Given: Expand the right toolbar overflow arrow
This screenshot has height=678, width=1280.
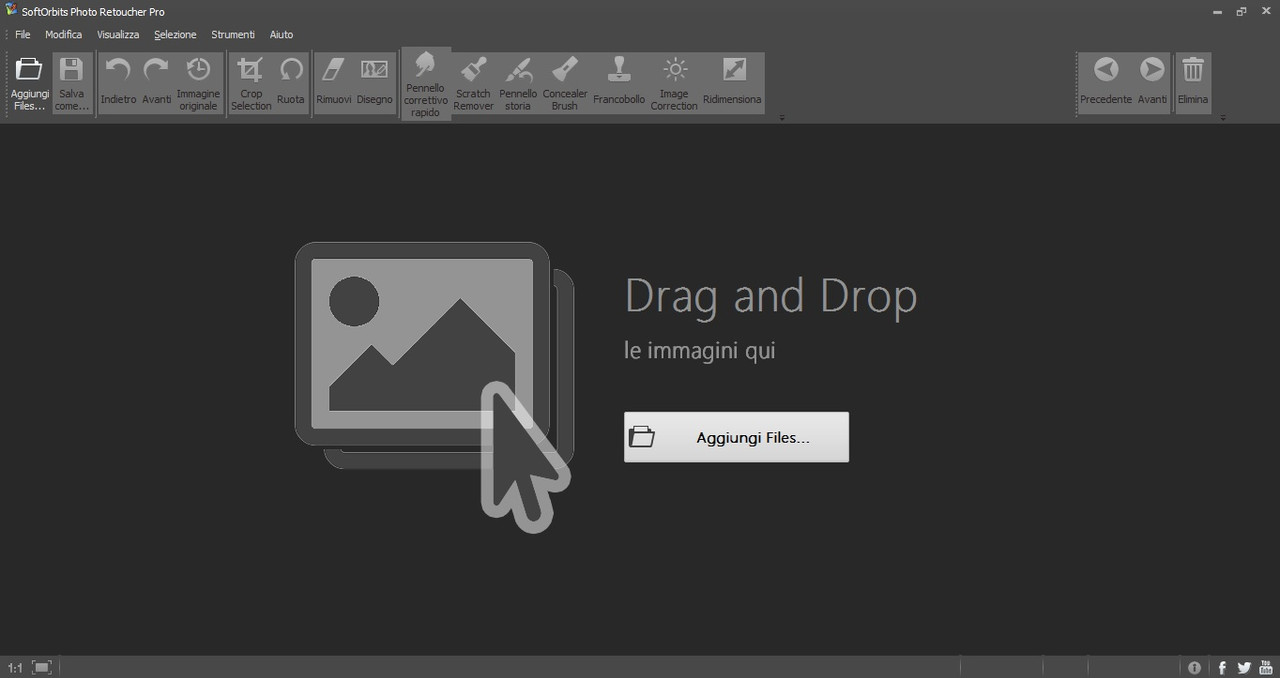Looking at the screenshot, I should coord(1224,118).
